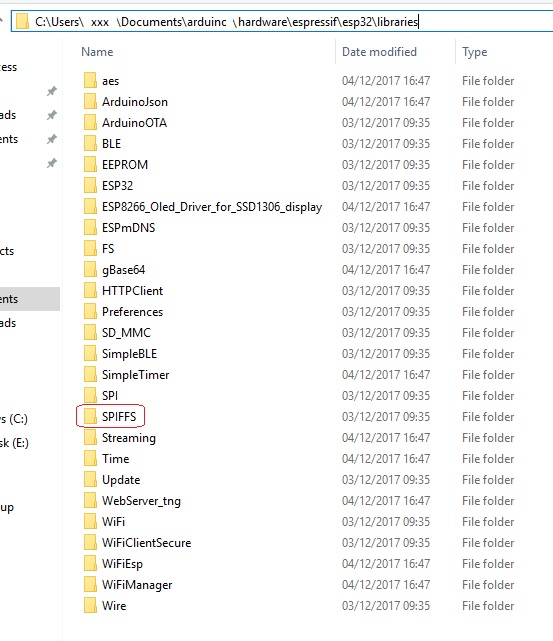Screen dimensions: 553x641
Task: Select the aes folder name
Action: coord(110,81)
